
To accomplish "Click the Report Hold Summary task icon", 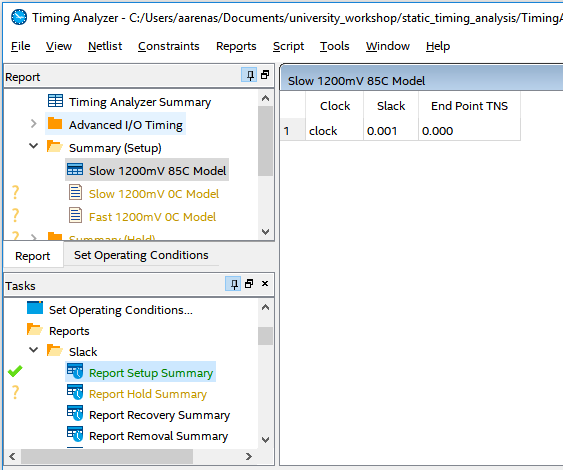I will tap(75, 392).
